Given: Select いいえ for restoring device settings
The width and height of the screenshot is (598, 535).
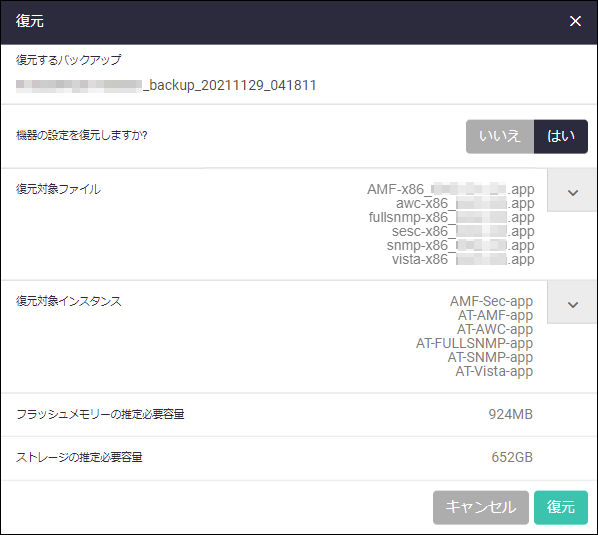Looking at the screenshot, I should [500, 136].
